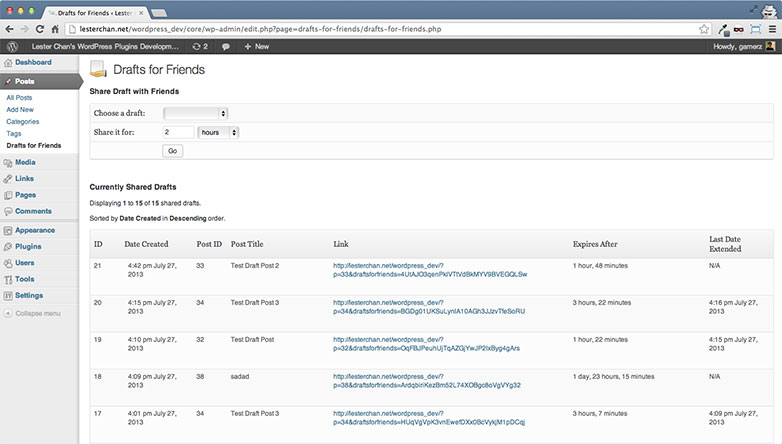Sort by the ID column header

[98, 244]
